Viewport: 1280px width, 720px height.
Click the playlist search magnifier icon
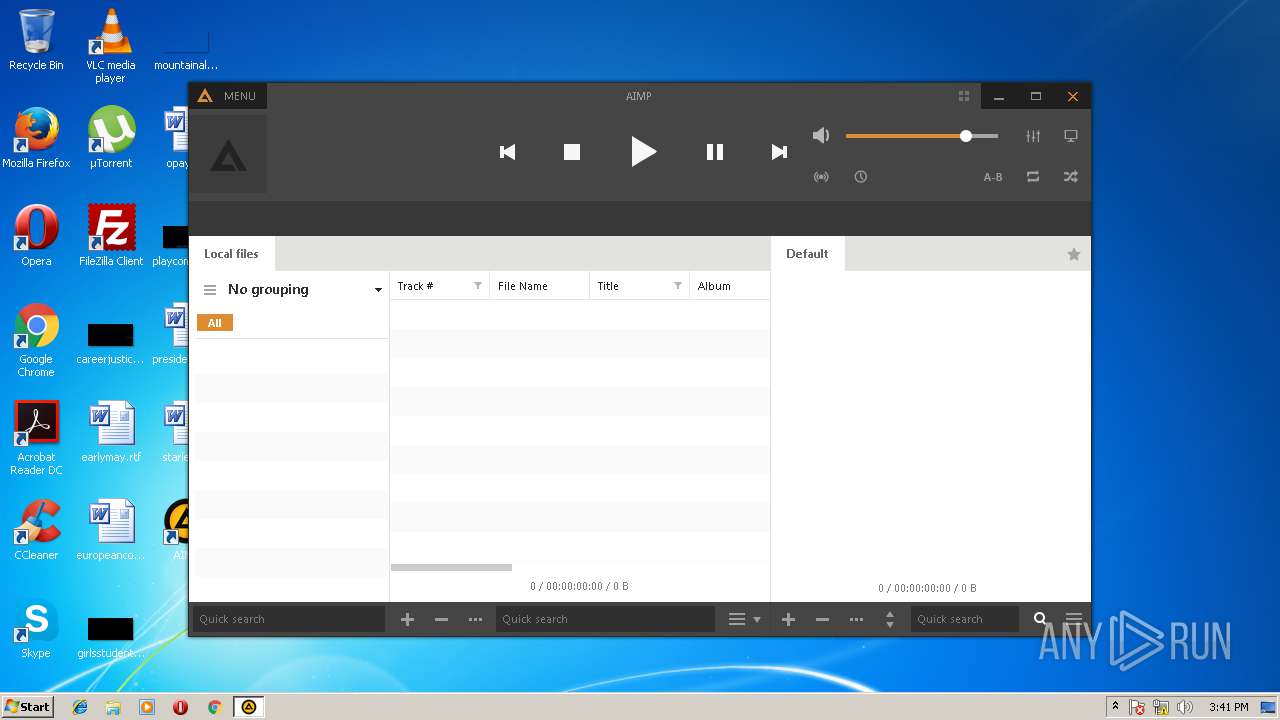1040,620
